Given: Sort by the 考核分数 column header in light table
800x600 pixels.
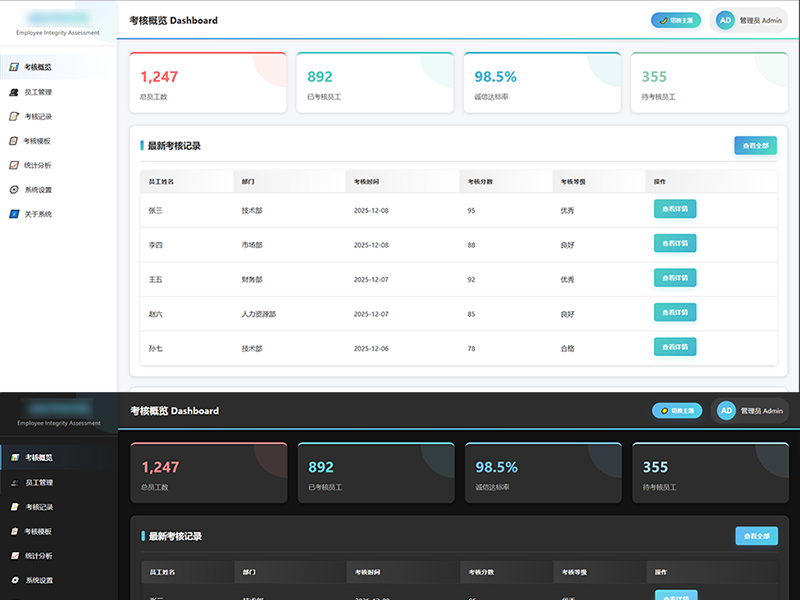Looking at the screenshot, I should tap(480, 182).
